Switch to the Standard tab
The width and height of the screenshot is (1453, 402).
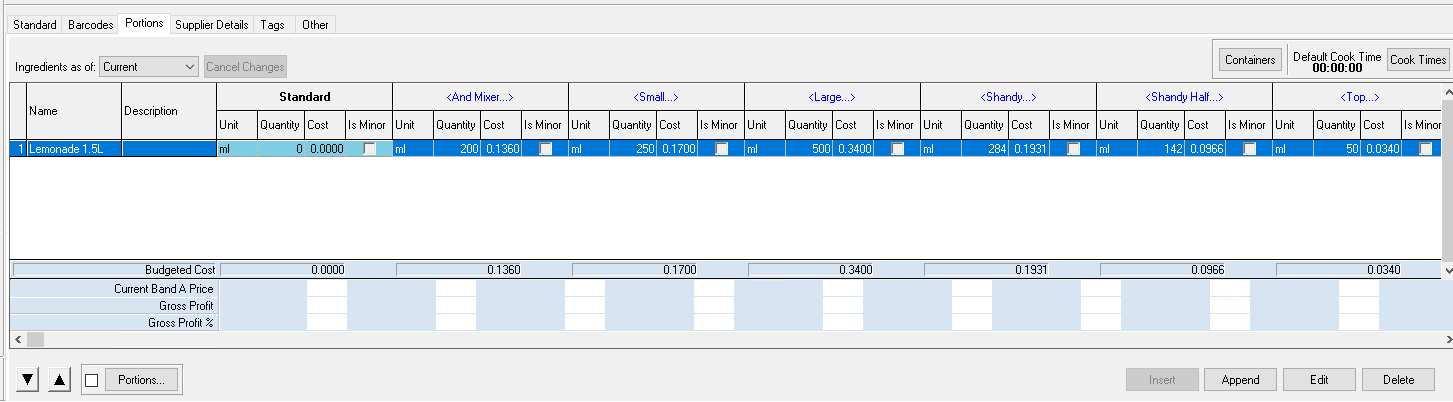[35, 25]
